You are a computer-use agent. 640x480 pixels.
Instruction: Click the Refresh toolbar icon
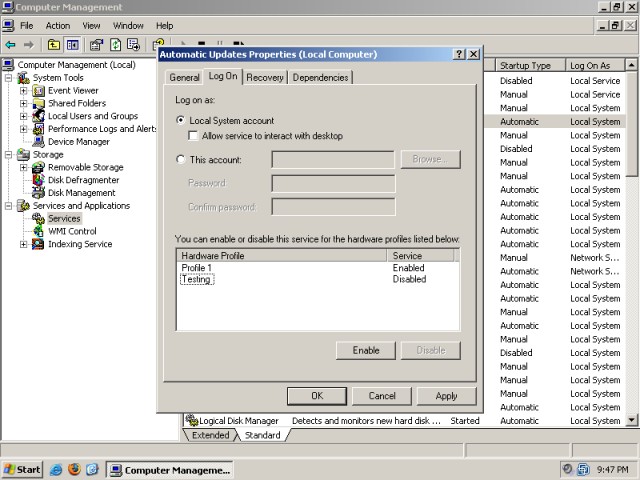(x=116, y=44)
